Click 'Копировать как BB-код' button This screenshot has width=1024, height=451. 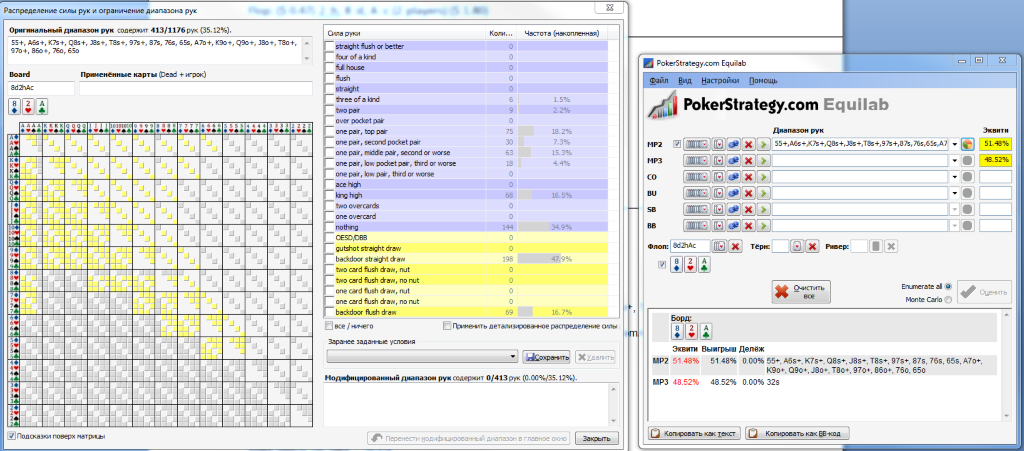pos(799,433)
